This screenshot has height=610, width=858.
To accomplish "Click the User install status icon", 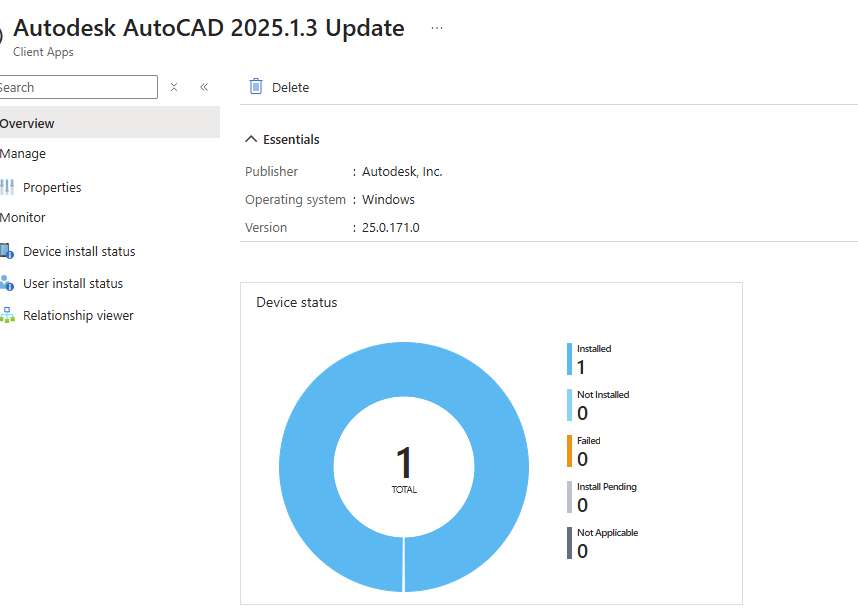I will click(7, 283).
